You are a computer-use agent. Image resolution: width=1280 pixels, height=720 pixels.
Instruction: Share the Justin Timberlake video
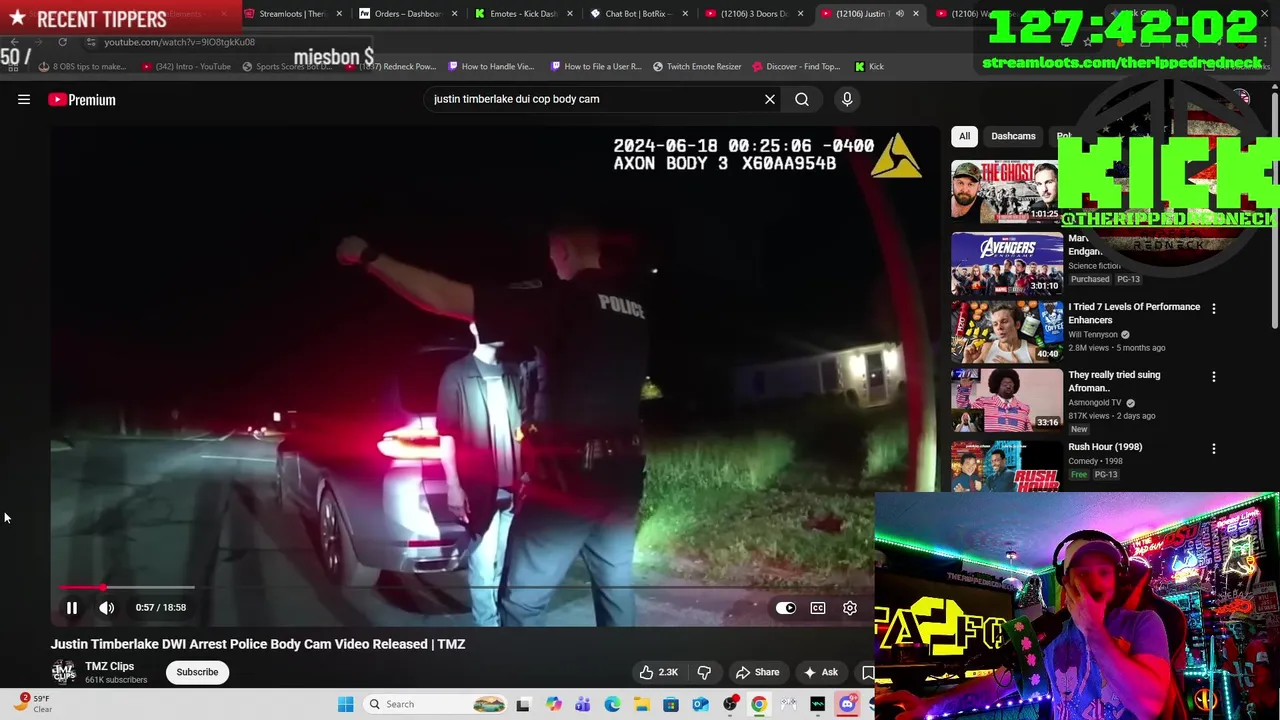pyautogui.click(x=757, y=672)
